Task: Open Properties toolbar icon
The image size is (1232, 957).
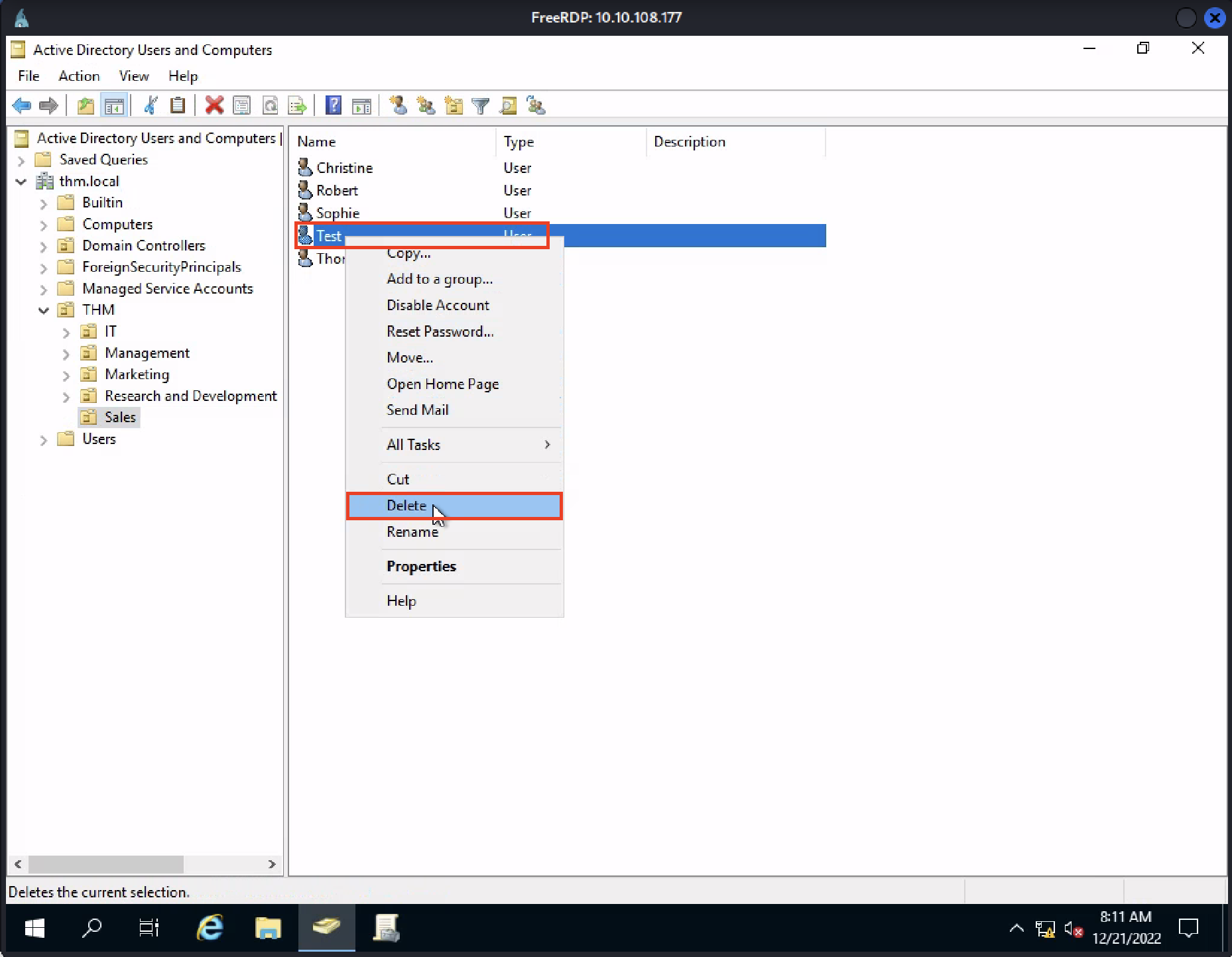Action: (242, 105)
